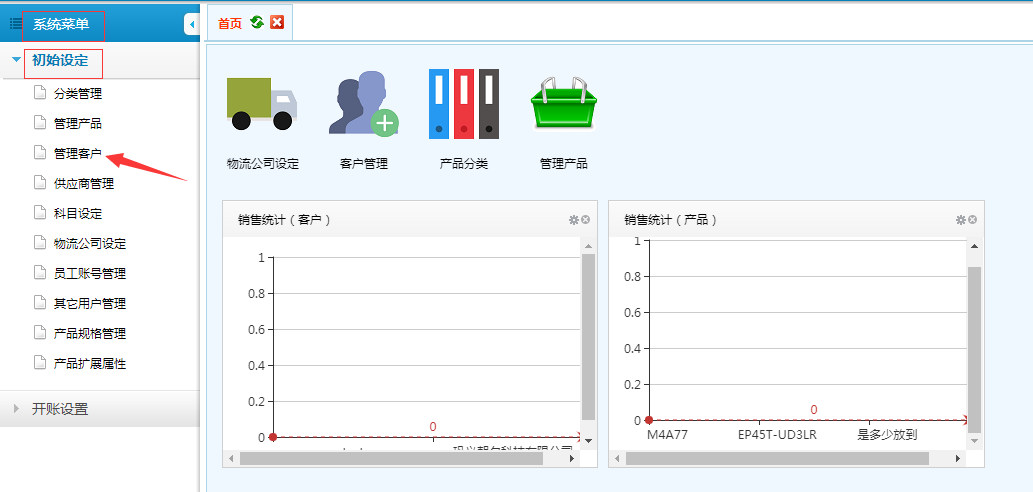Go to 员工账号管理 page
This screenshot has width=1033, height=492.
89,273
